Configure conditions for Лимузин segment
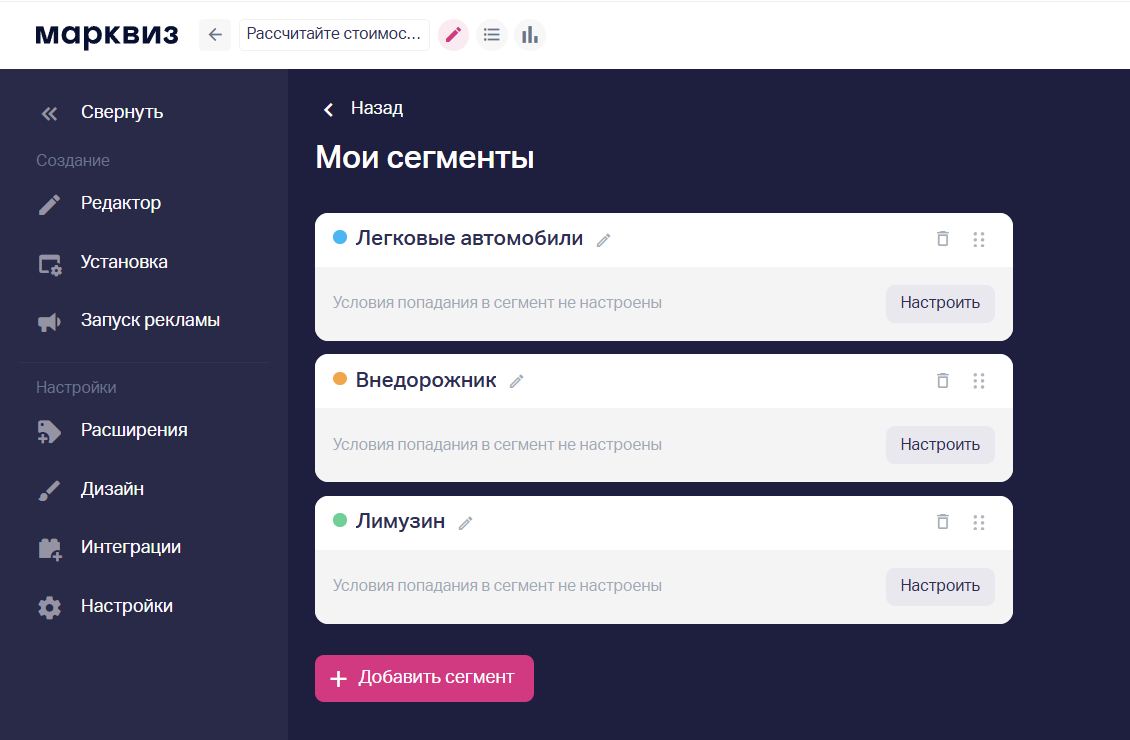Image resolution: width=1130 pixels, height=740 pixels. (940, 586)
